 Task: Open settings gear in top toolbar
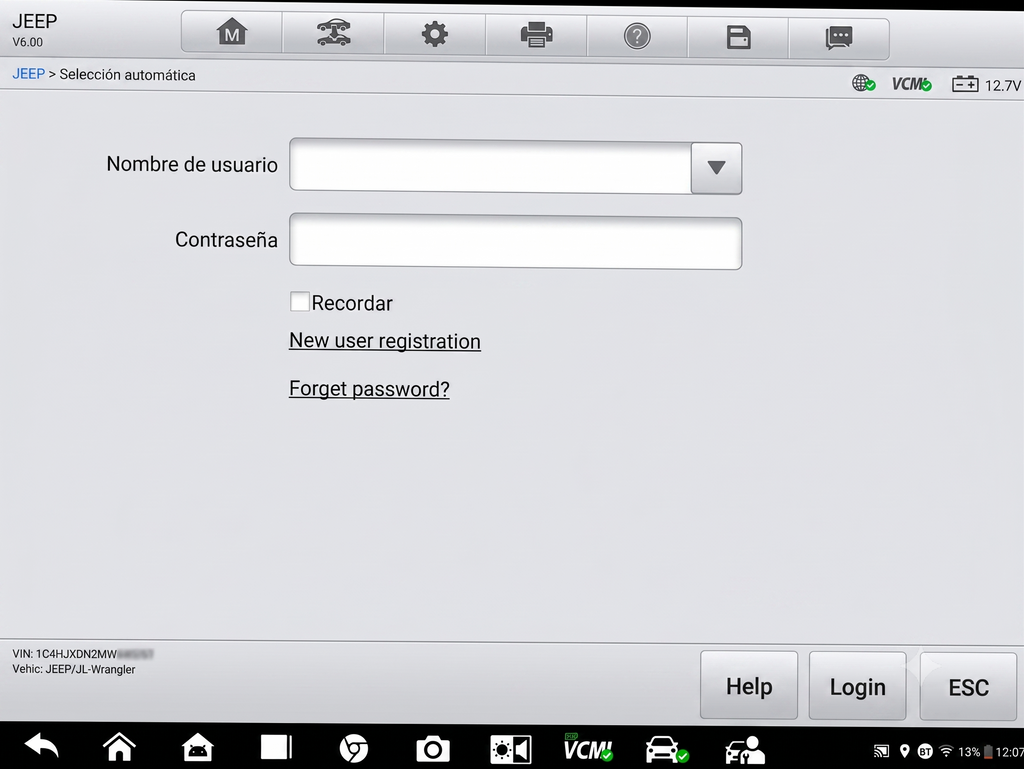434,34
